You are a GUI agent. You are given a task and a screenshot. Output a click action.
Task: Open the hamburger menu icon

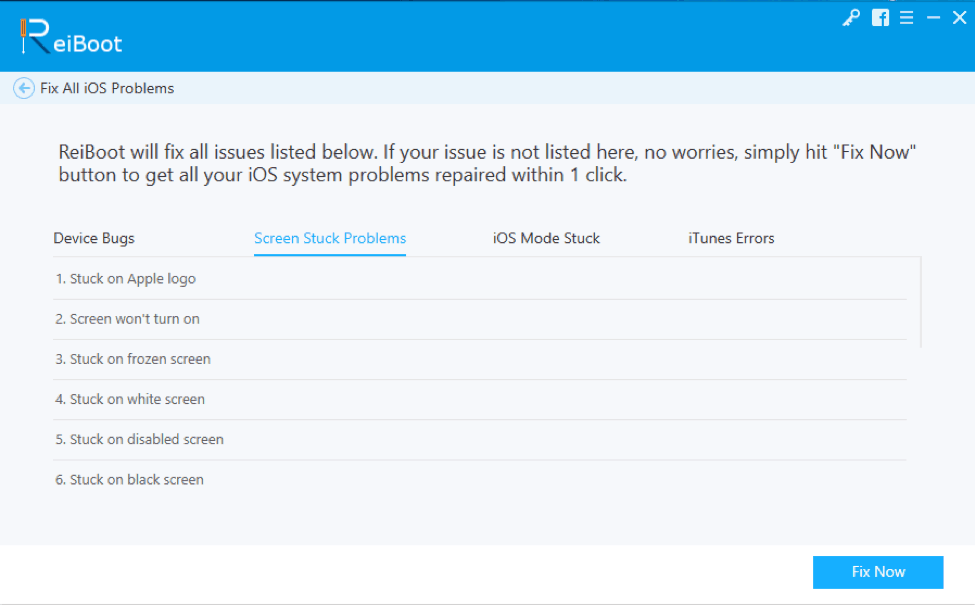pos(907,18)
